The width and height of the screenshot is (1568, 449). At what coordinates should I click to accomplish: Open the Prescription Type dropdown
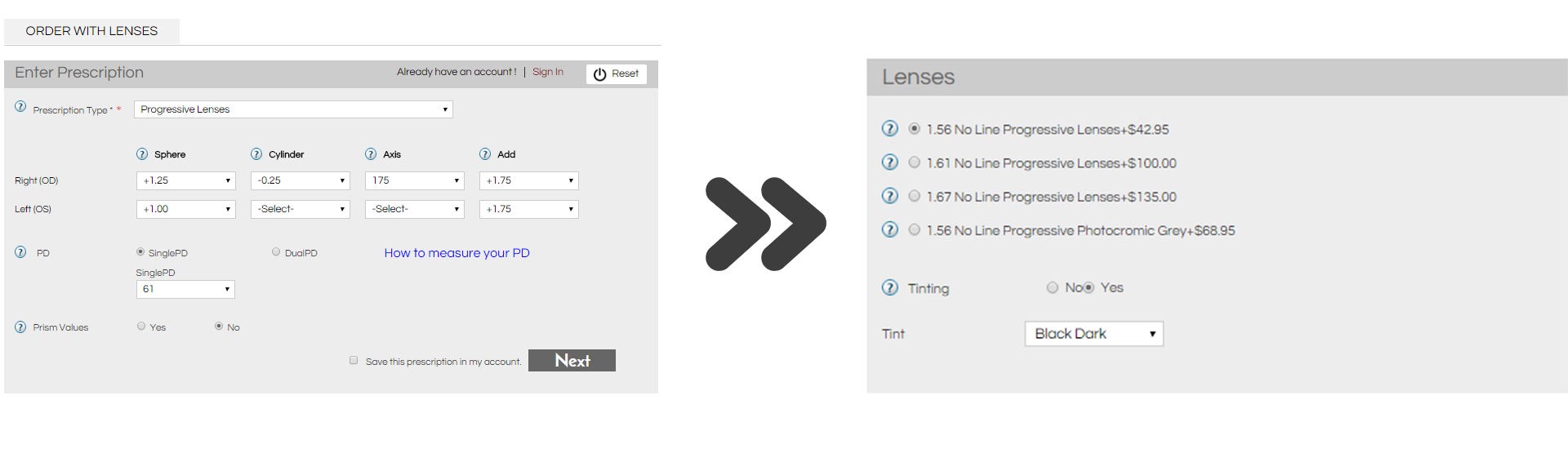pos(293,109)
